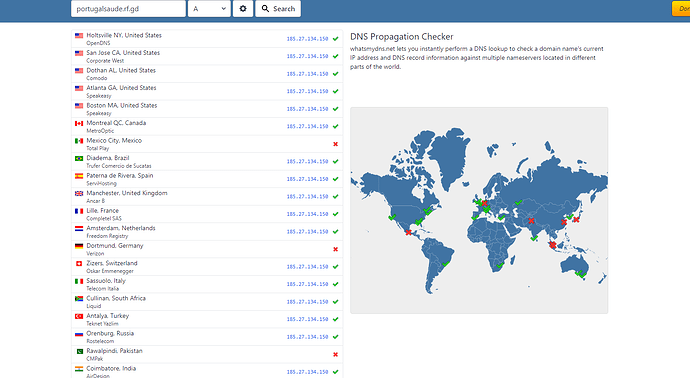Image resolution: width=690 pixels, height=378 pixels.
Task: Click the Sassuolo Italy green check icon
Action: pos(336,284)
